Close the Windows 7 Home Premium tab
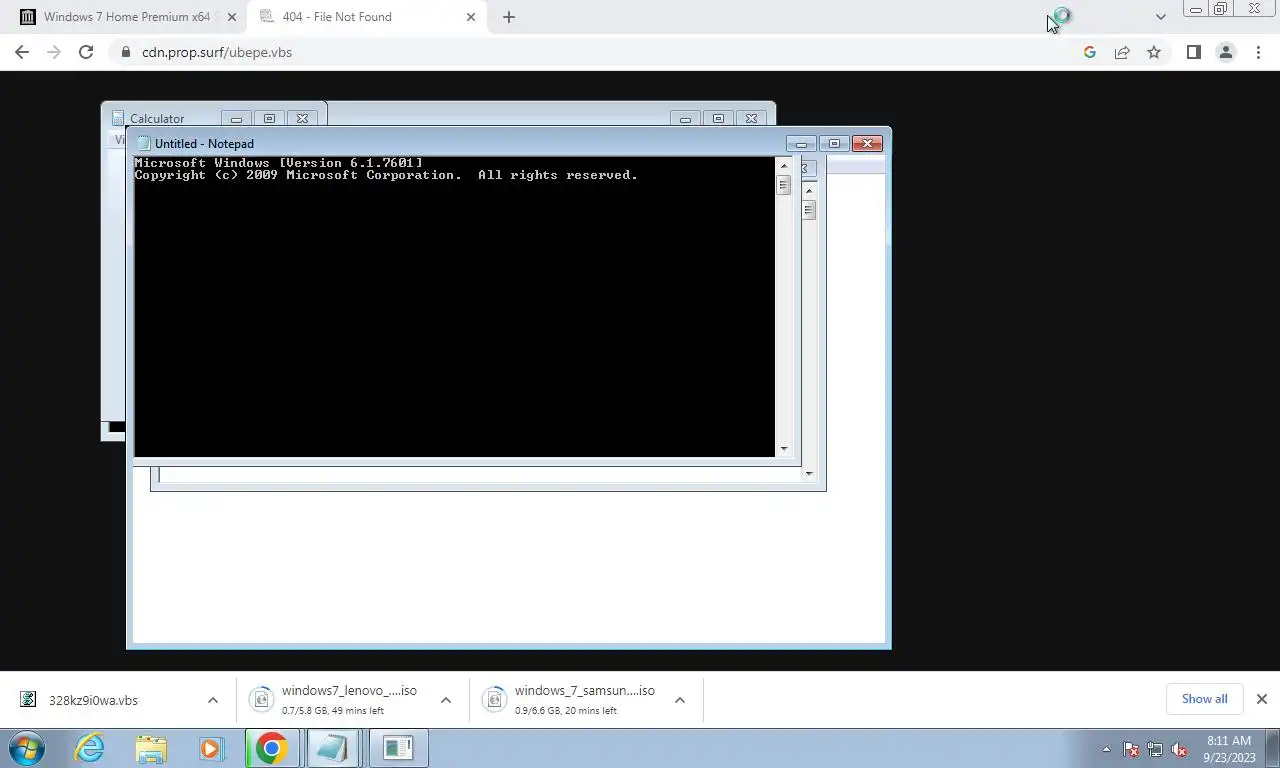The width and height of the screenshot is (1280, 768). click(232, 17)
